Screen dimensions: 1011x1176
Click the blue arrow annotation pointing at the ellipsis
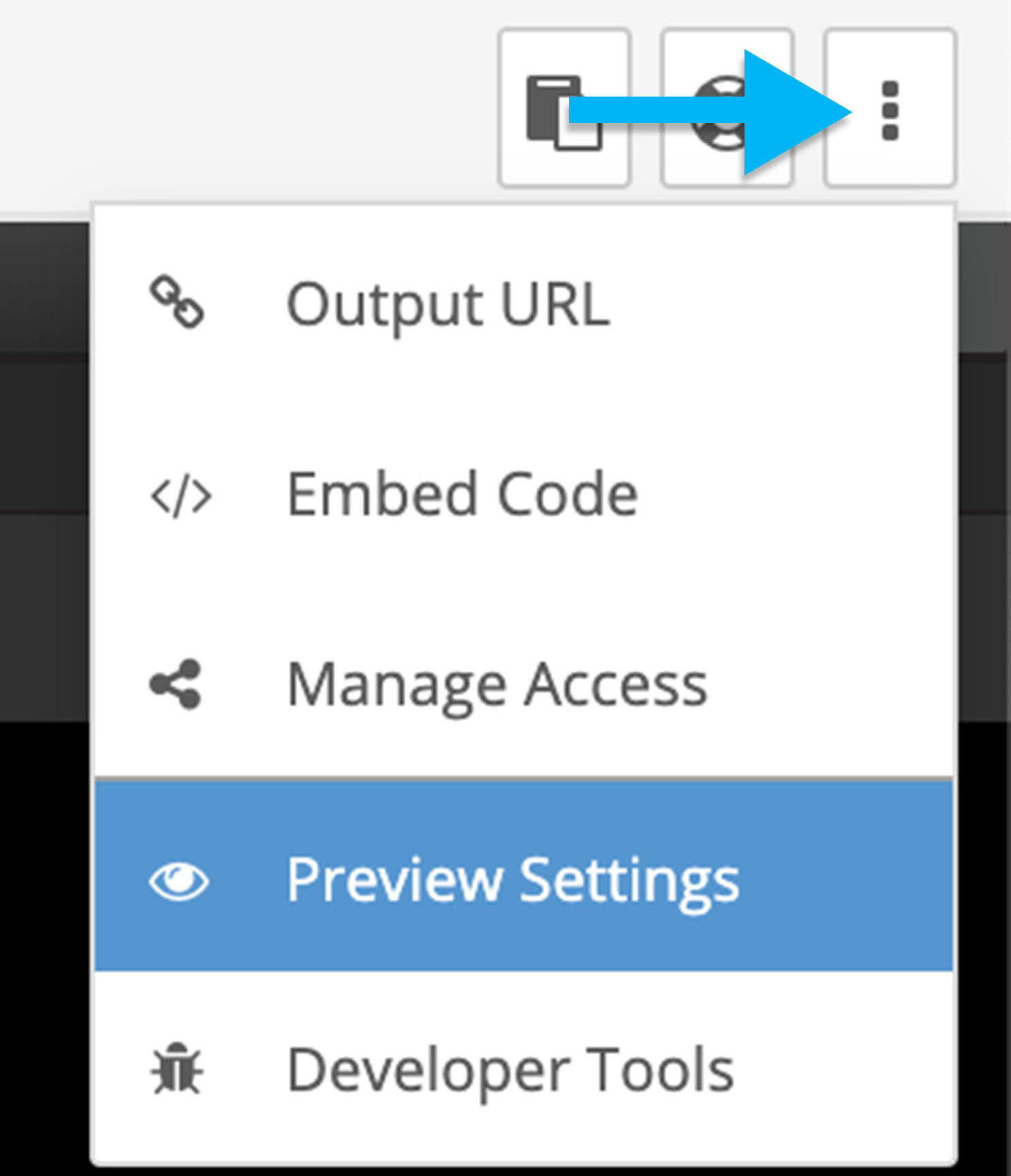click(x=710, y=112)
